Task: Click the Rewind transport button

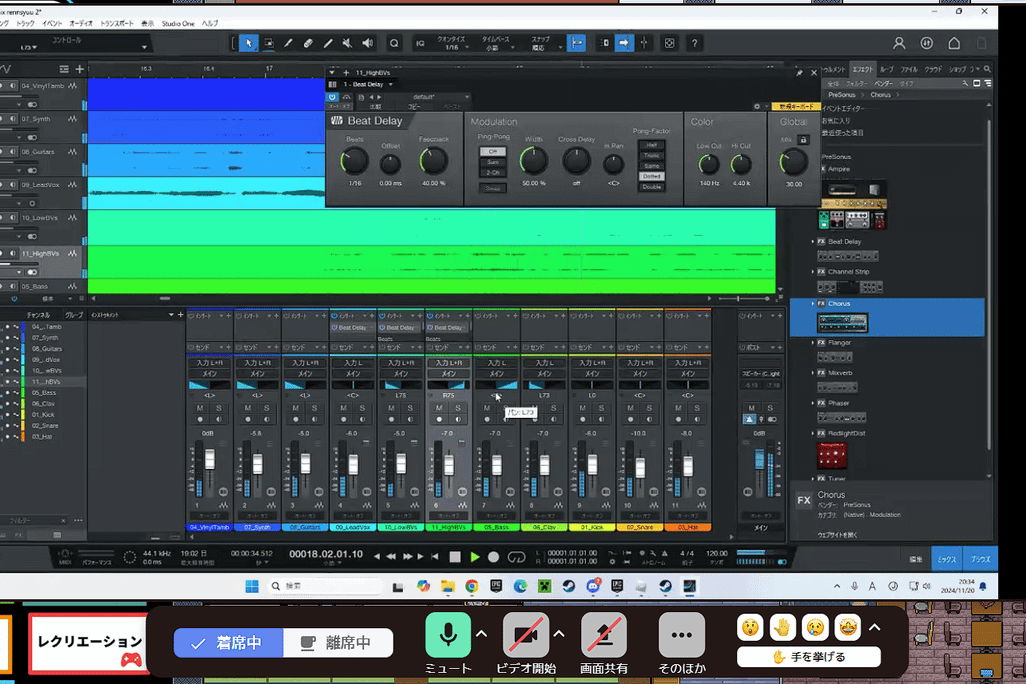Action: (x=391, y=557)
